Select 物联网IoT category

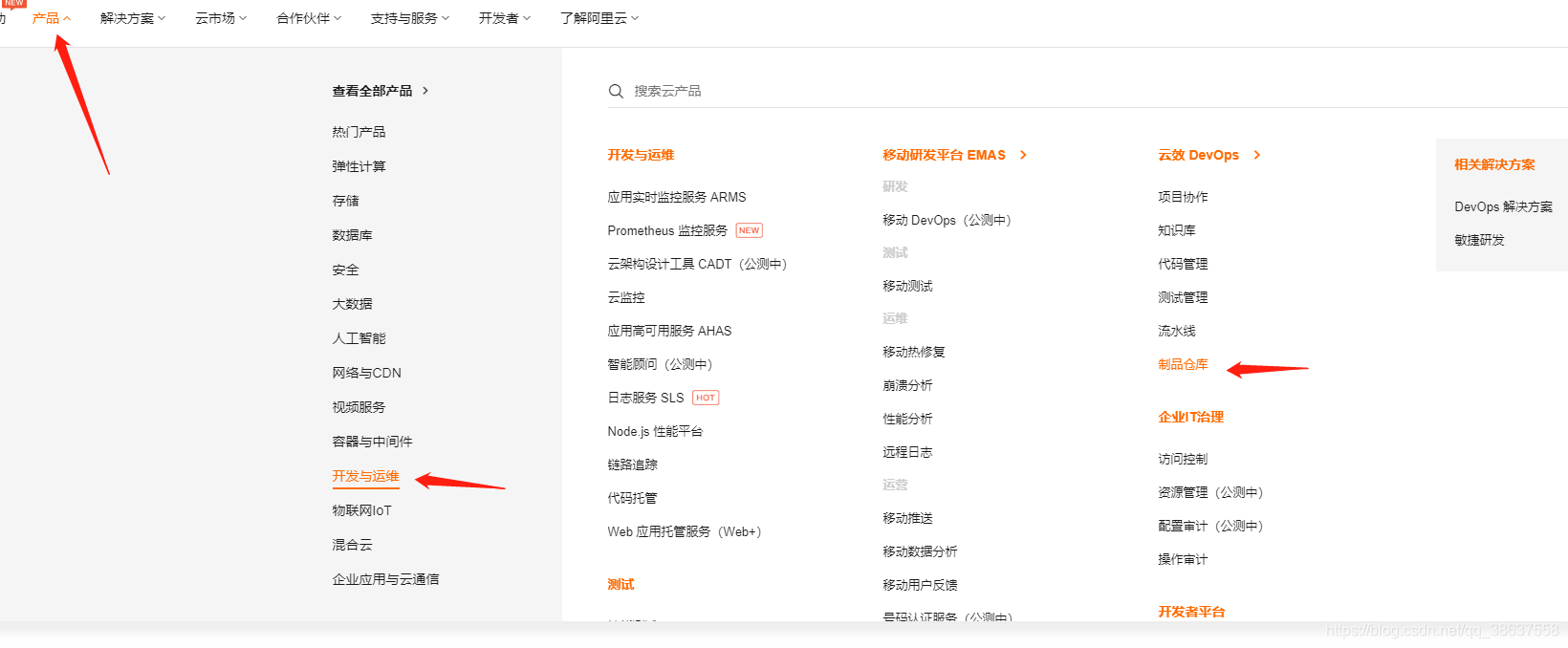click(361, 510)
